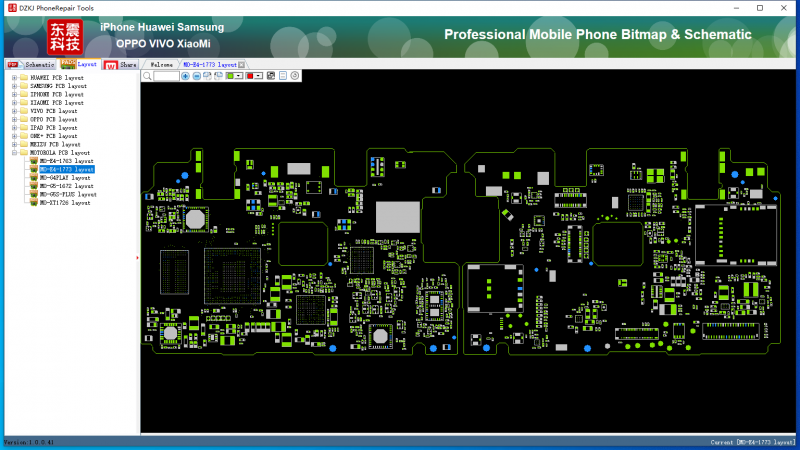Viewport: 800px width, 450px height.
Task: Open the red color dropdown
Action: pos(259,76)
